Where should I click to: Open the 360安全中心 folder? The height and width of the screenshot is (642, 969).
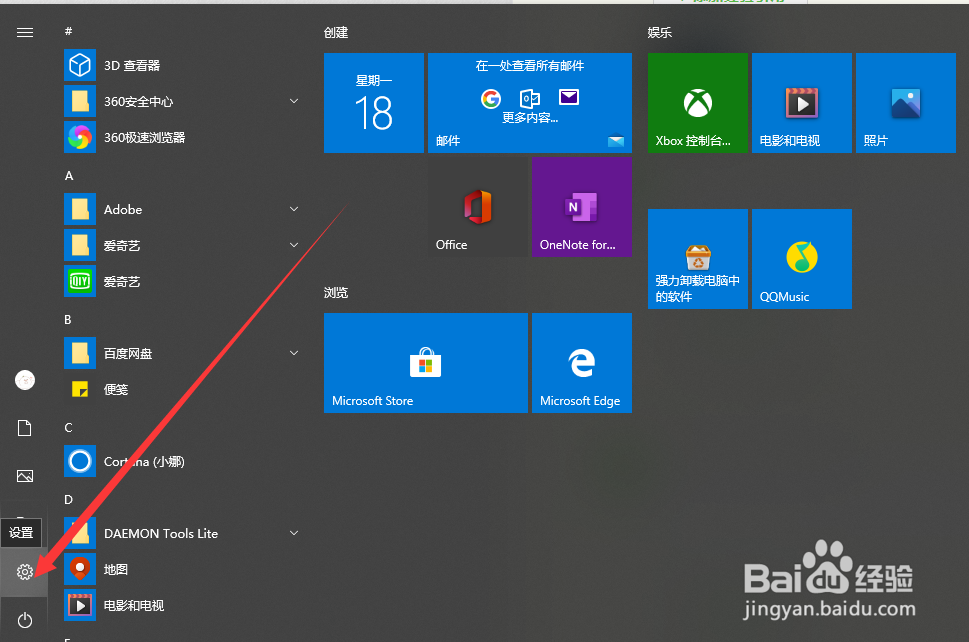184,101
